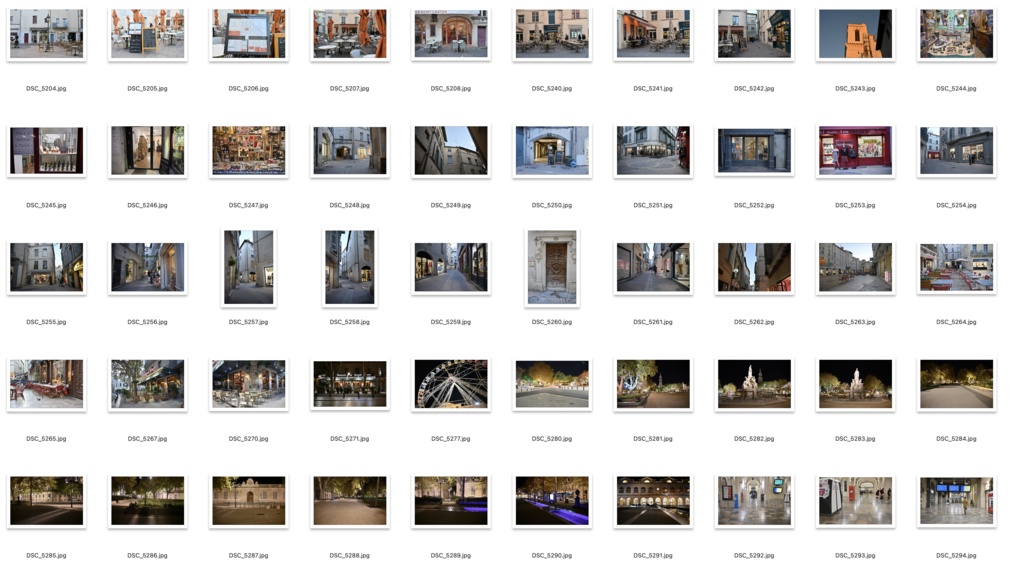This screenshot has width=1024, height=569.
Task: Select the DSC_5294.jpg station hall photo
Action: [956, 501]
